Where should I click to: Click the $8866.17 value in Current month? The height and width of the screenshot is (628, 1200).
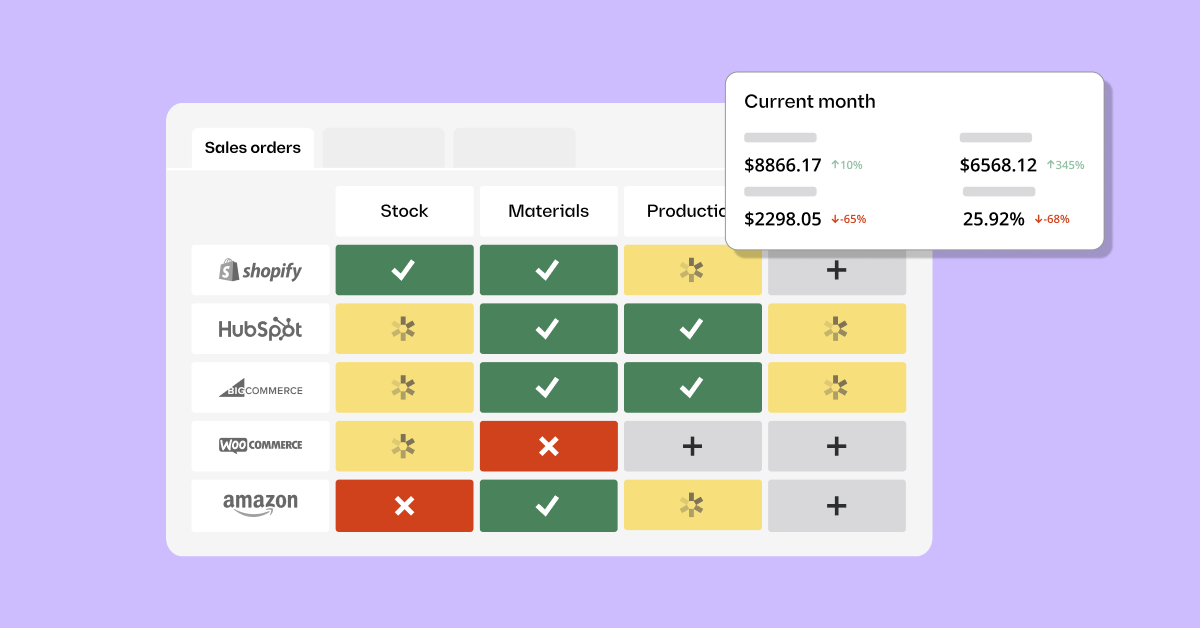(783, 165)
